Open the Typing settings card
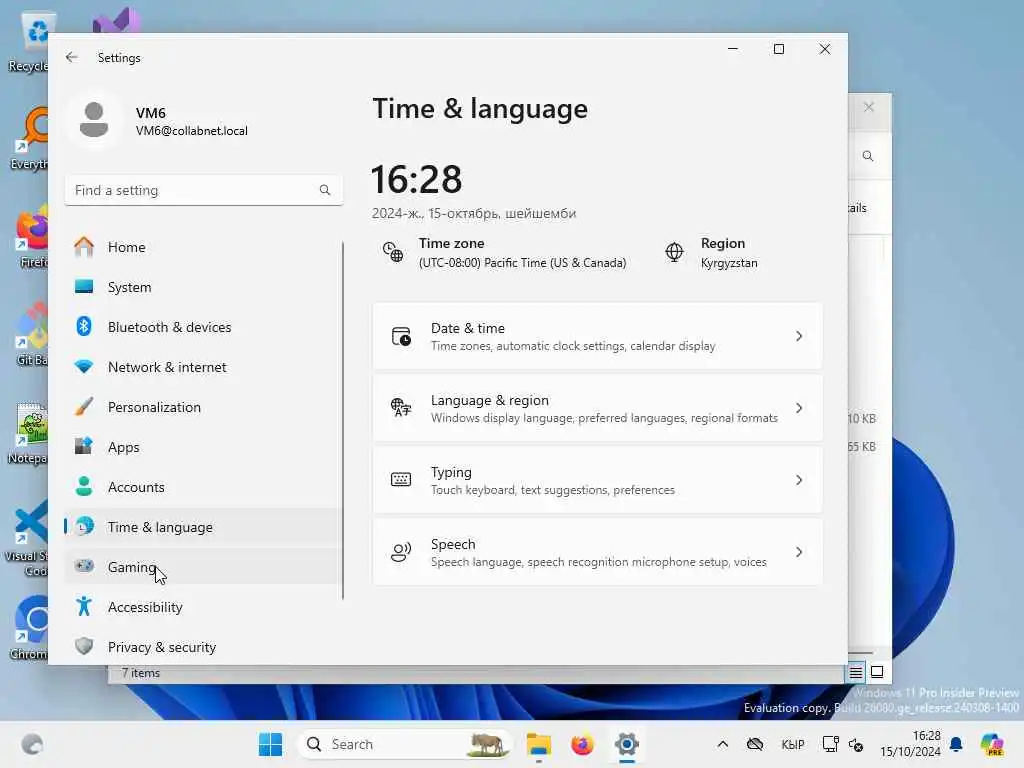1024x768 pixels. [x=597, y=480]
